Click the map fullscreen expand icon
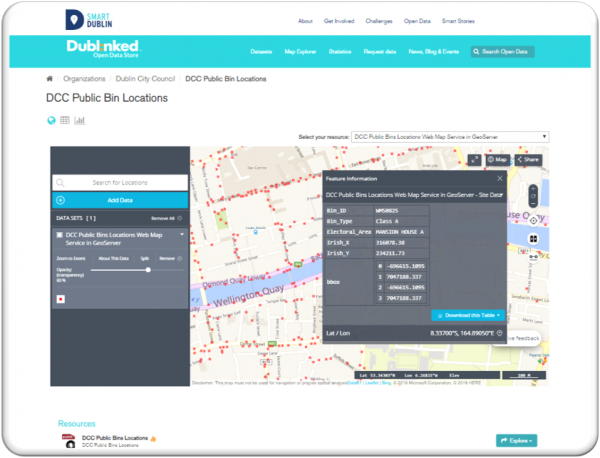 (x=474, y=160)
